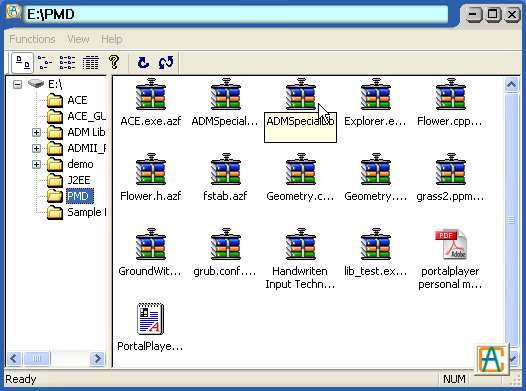The height and width of the screenshot is (391, 526).
Task: Click the single blue refresh arrow icon
Action: [143, 63]
